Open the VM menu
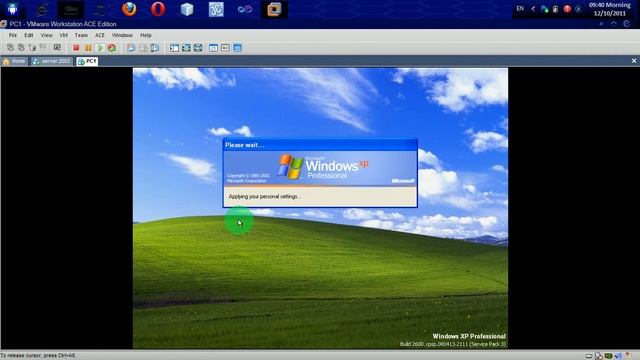 (63, 36)
